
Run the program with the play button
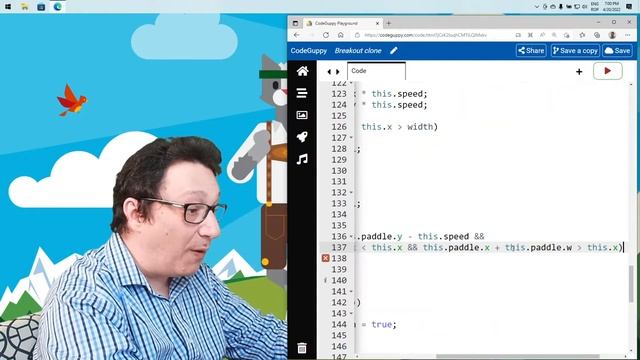click(607, 71)
